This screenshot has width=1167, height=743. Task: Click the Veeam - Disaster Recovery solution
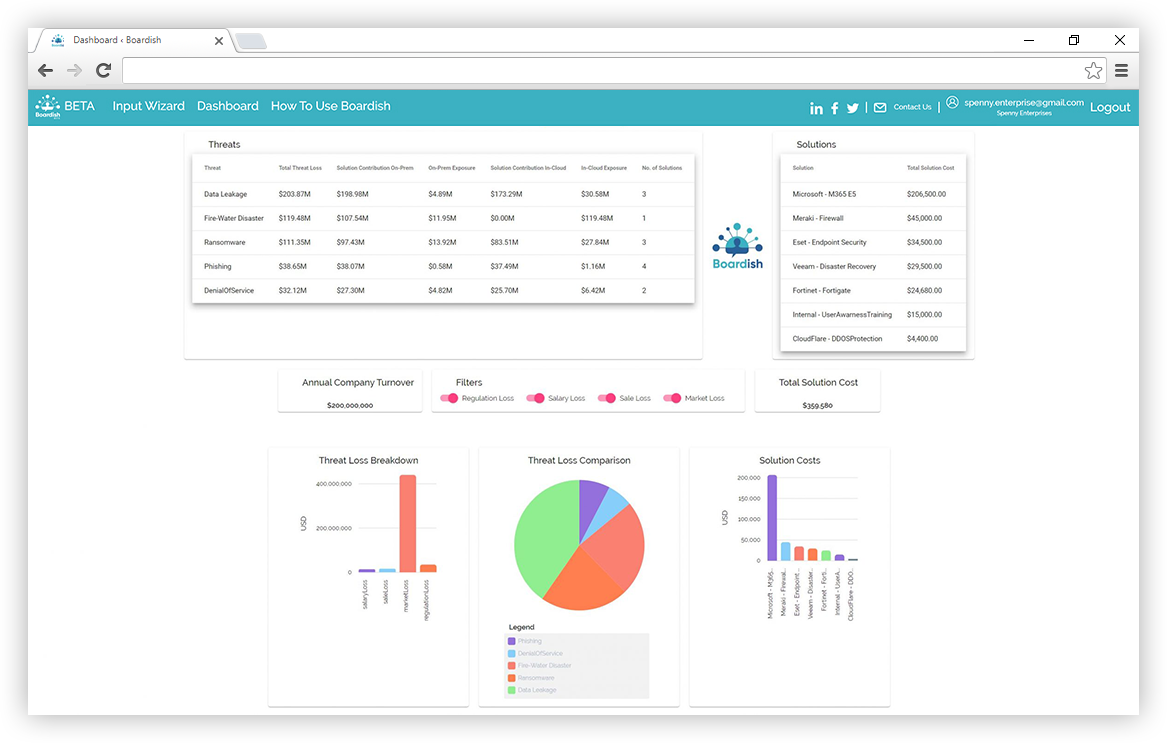[834, 267]
